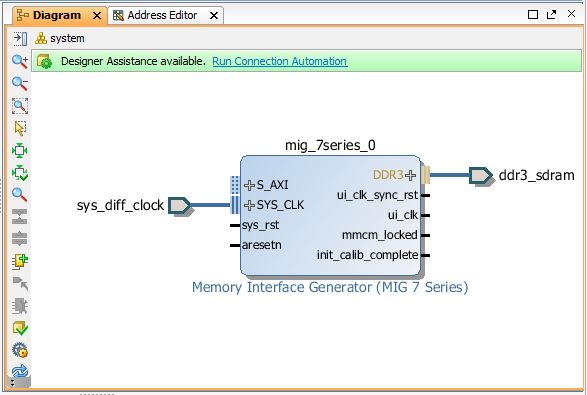Screen dimensions: 587x395
Task: Click the S_AXI interface connector
Action: [235, 185]
